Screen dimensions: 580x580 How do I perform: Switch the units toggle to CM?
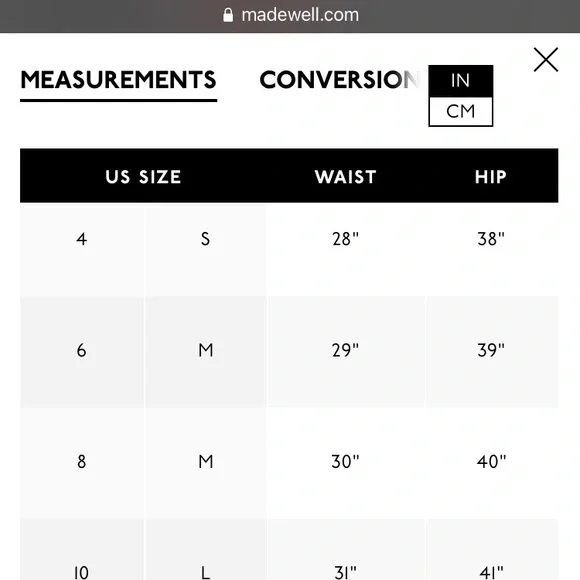coord(461,111)
